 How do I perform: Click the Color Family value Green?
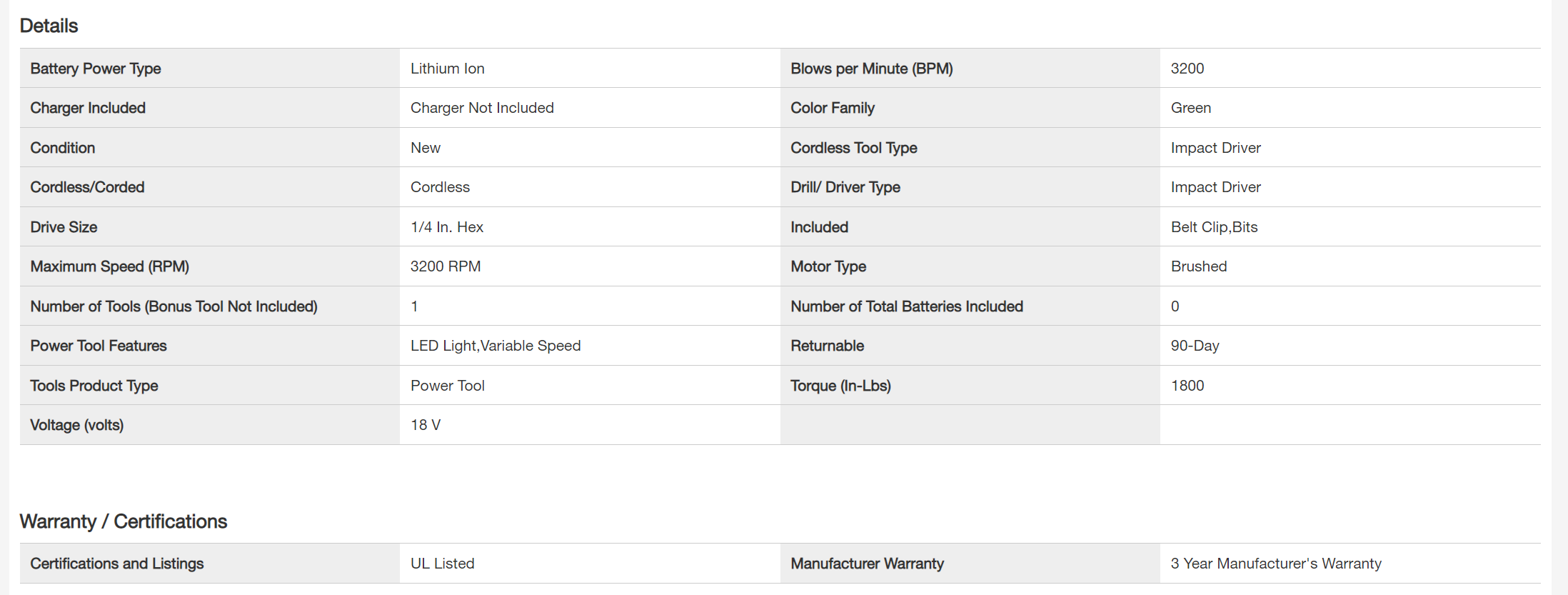[1190, 108]
